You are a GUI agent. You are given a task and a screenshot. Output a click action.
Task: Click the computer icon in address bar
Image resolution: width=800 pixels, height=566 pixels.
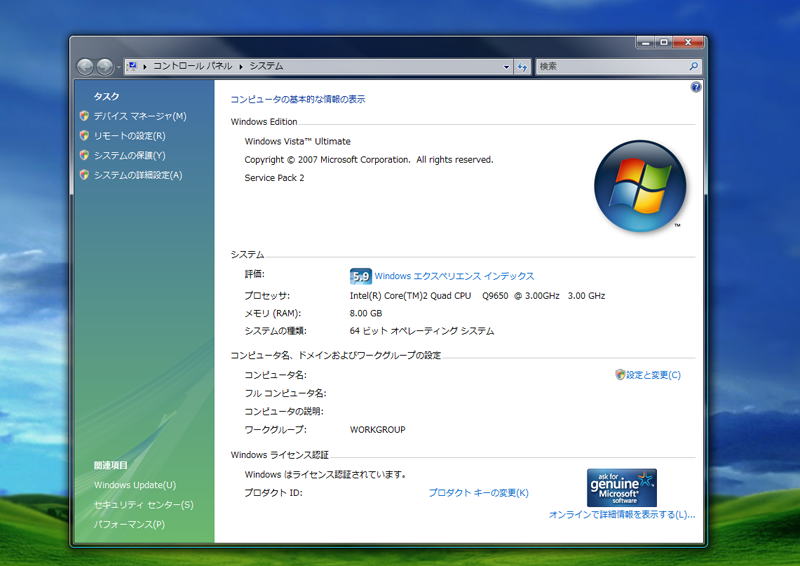pyautogui.click(x=133, y=66)
